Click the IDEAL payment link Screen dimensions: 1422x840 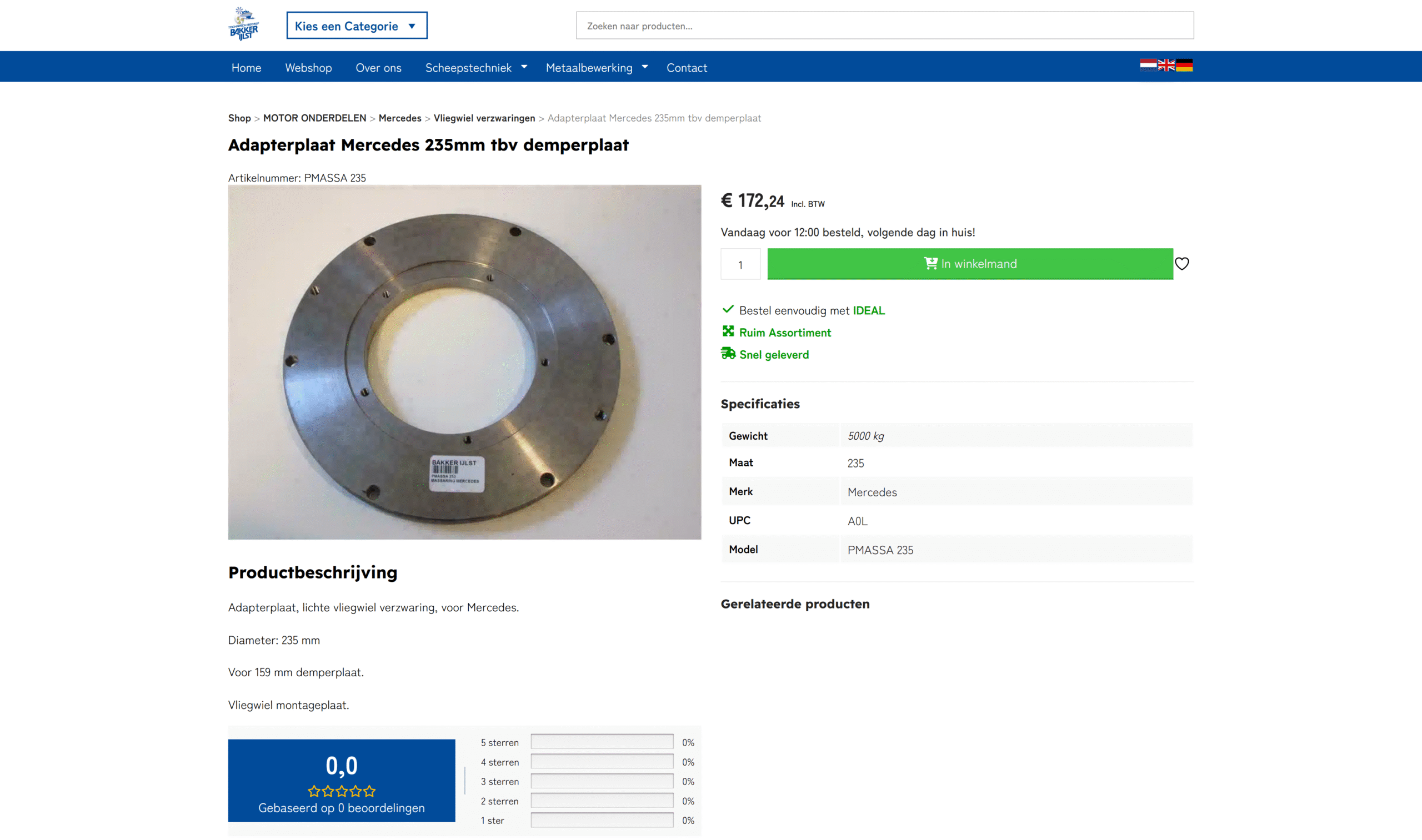(869, 310)
